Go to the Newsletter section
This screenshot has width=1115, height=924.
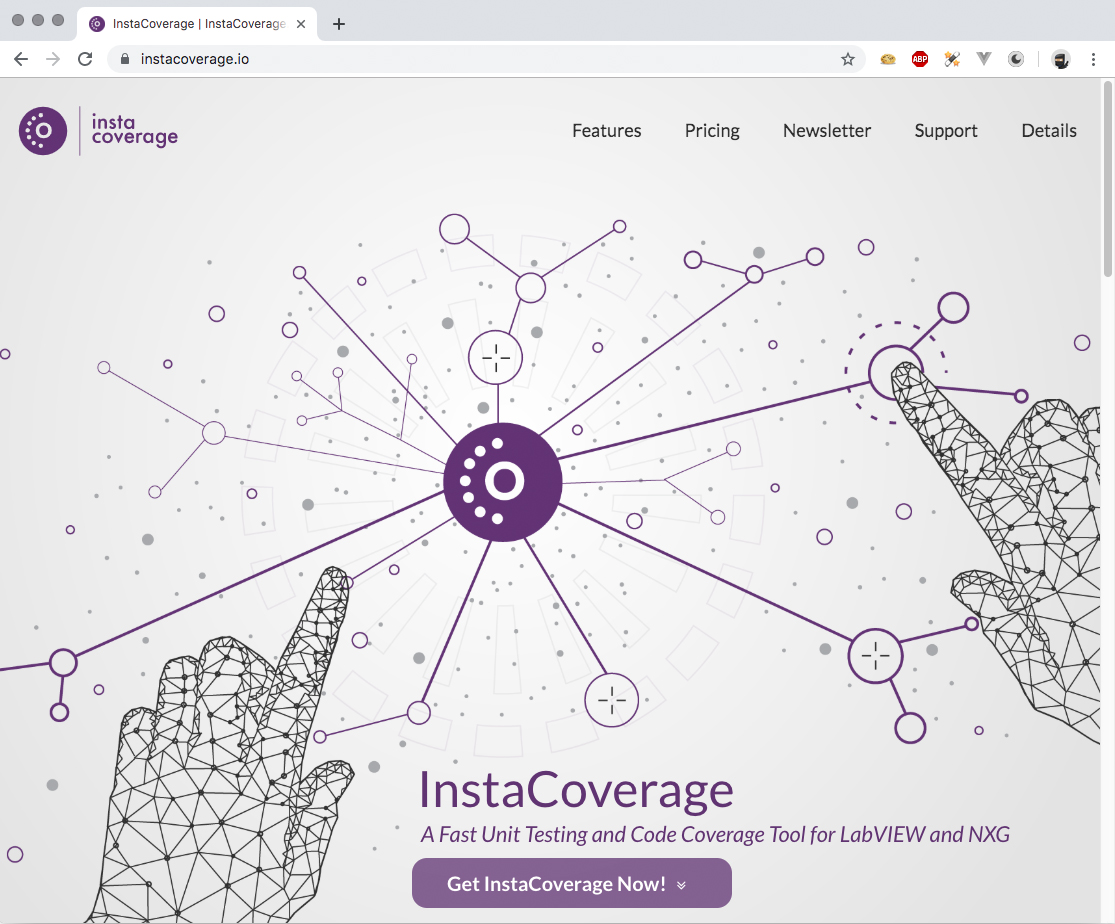click(826, 131)
